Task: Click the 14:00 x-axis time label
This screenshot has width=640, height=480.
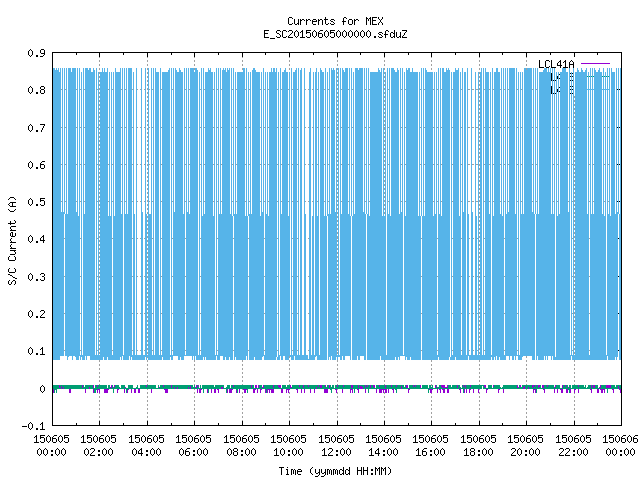Action: (x=383, y=452)
